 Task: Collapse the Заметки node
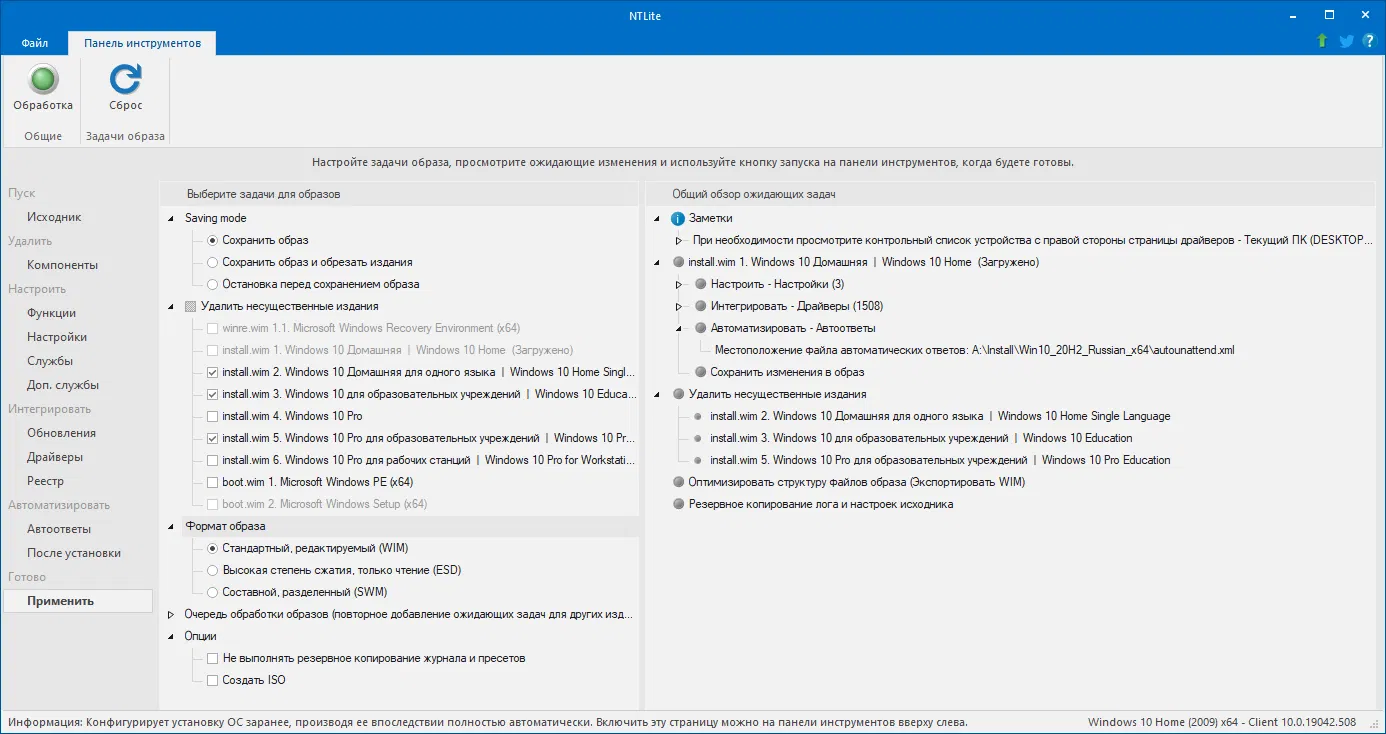tap(657, 218)
